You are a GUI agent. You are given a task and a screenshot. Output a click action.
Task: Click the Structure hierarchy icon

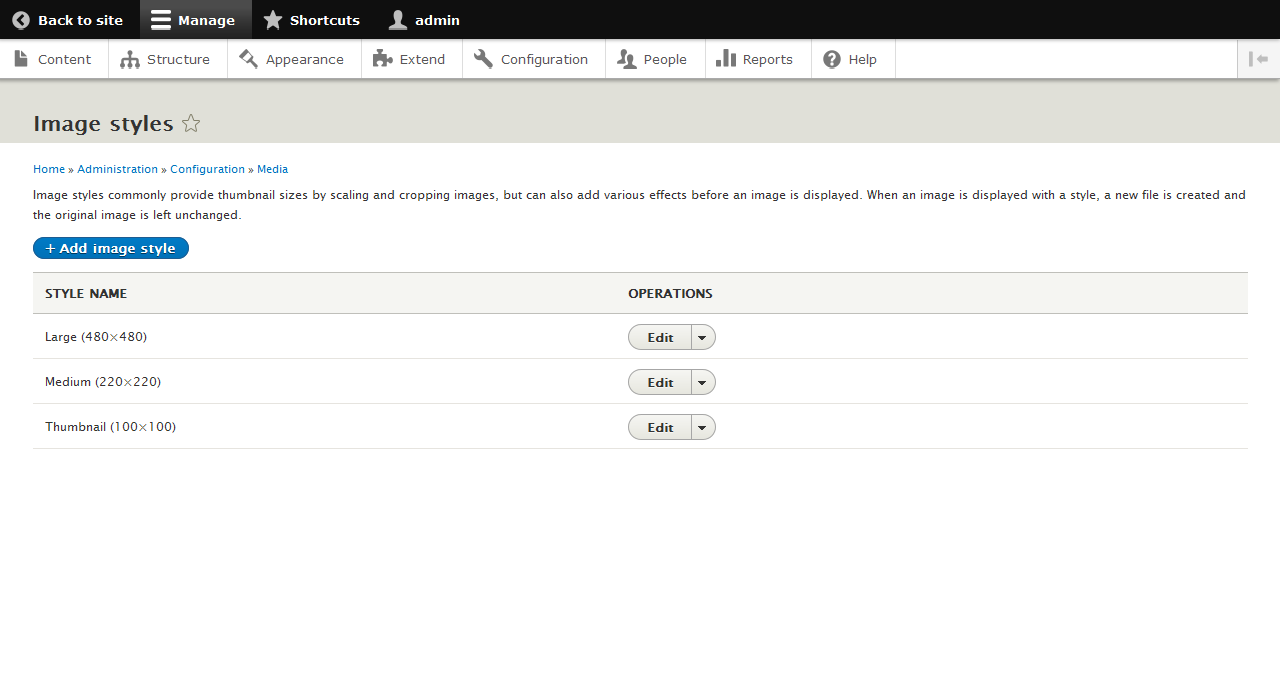pos(130,59)
